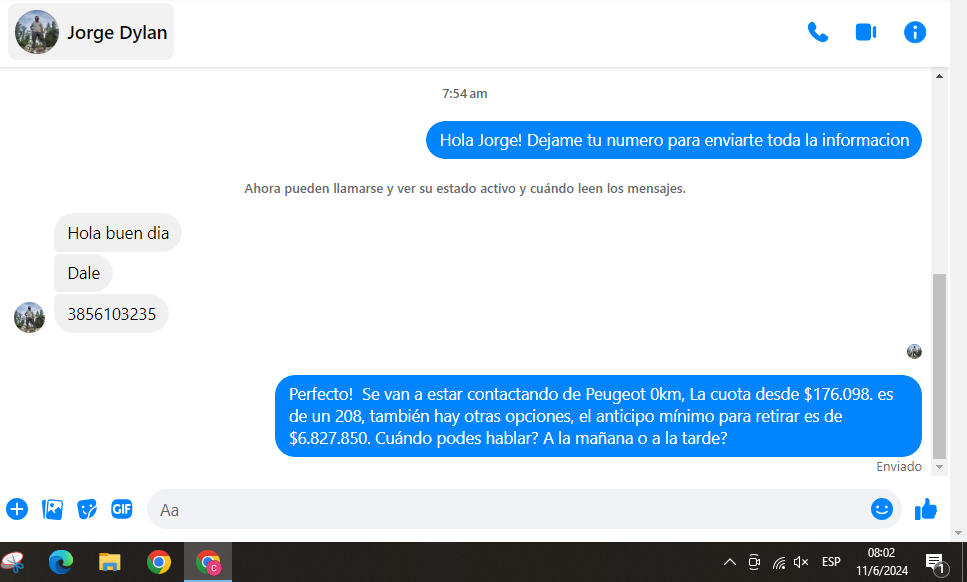This screenshot has width=967, height=582.
Task: Click the Meet Now tray icon
Action: pos(754,562)
